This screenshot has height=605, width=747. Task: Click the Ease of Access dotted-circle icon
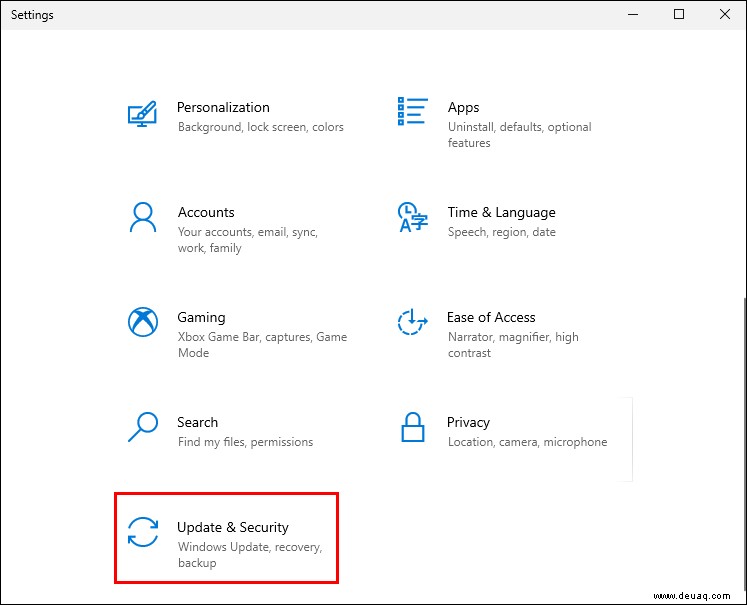click(x=413, y=322)
